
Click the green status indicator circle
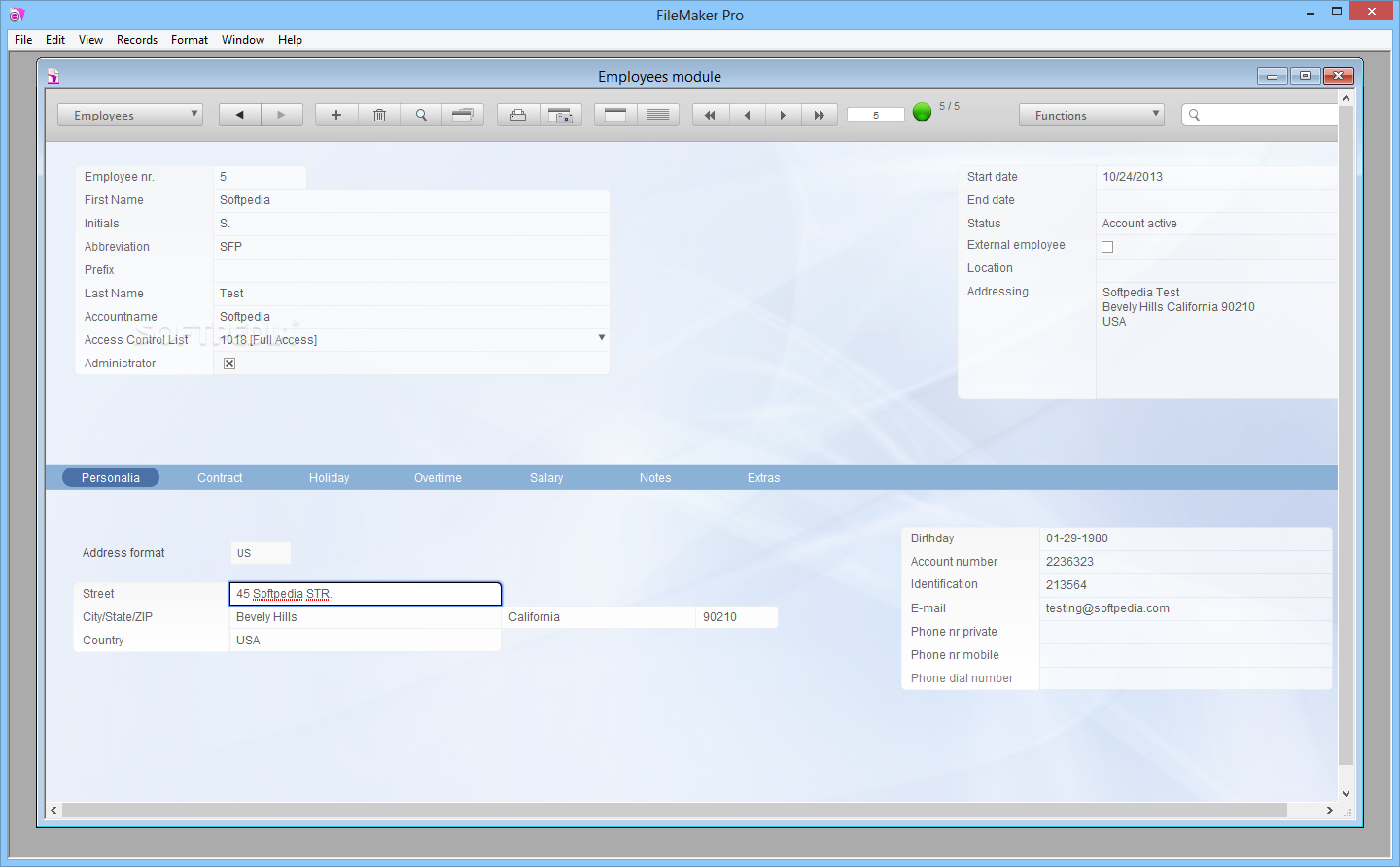(923, 112)
